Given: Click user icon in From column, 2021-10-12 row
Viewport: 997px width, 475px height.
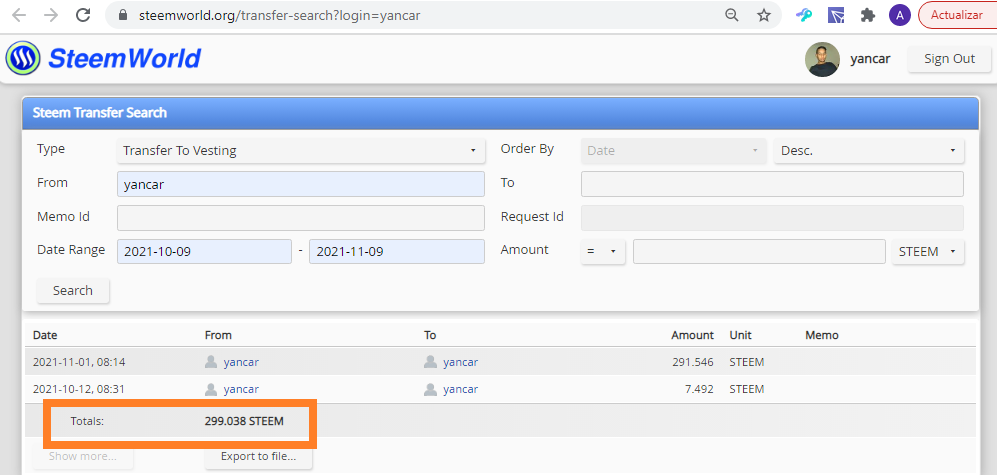Looking at the screenshot, I should pyautogui.click(x=211, y=389).
